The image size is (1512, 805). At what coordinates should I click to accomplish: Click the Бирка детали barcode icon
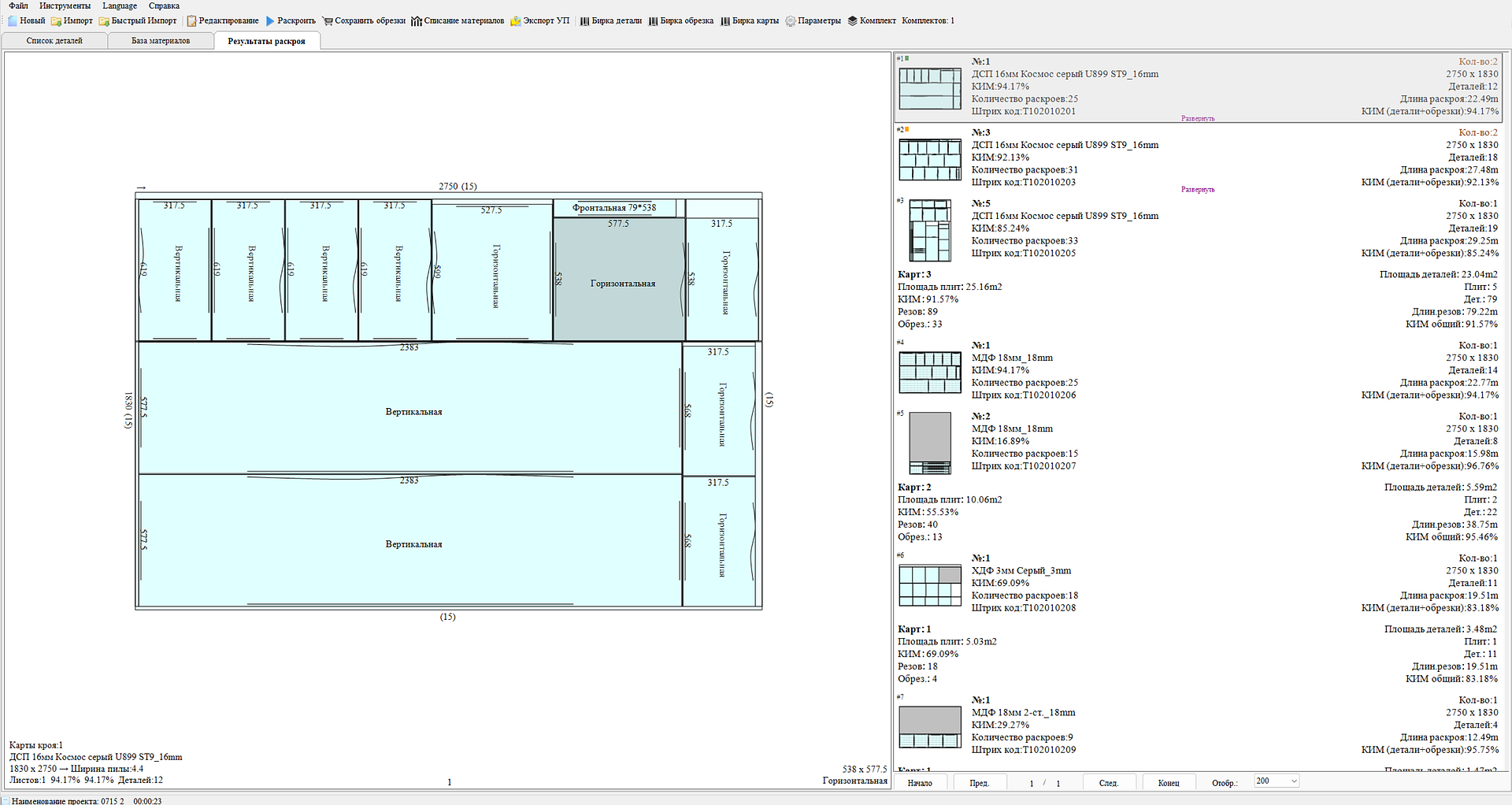click(585, 20)
